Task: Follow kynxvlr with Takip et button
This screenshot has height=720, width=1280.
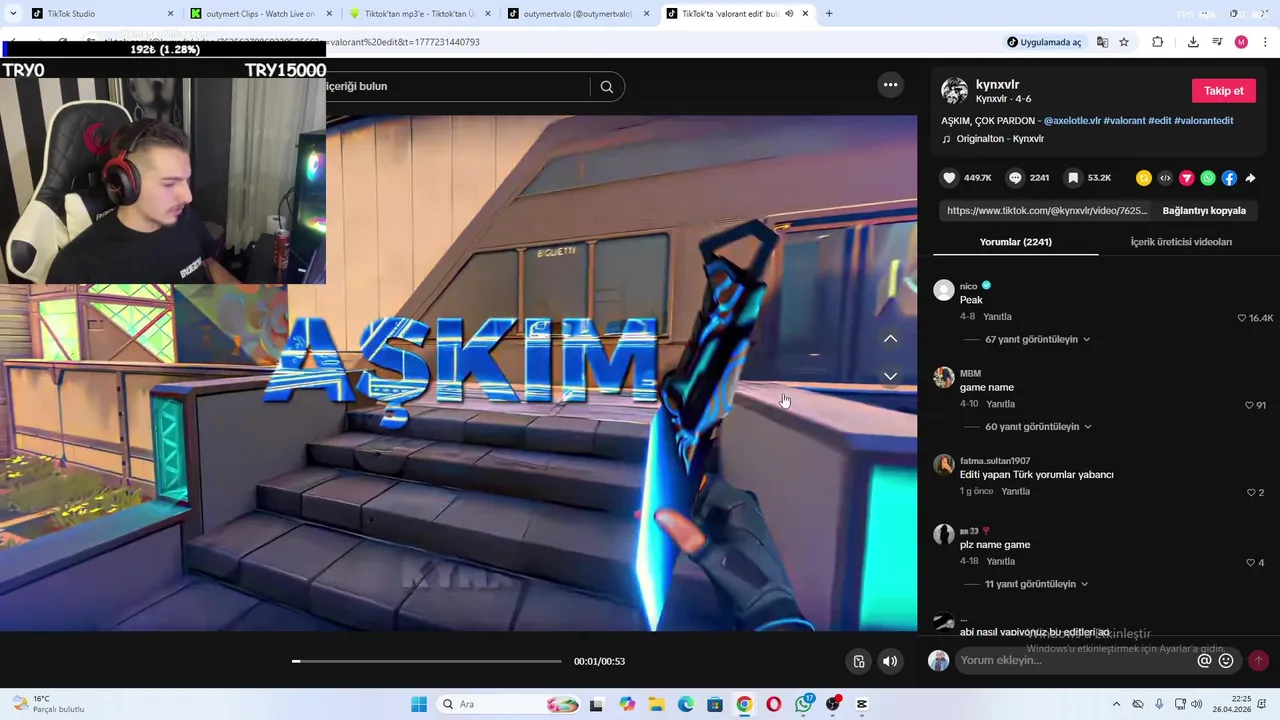Action: [1223, 91]
